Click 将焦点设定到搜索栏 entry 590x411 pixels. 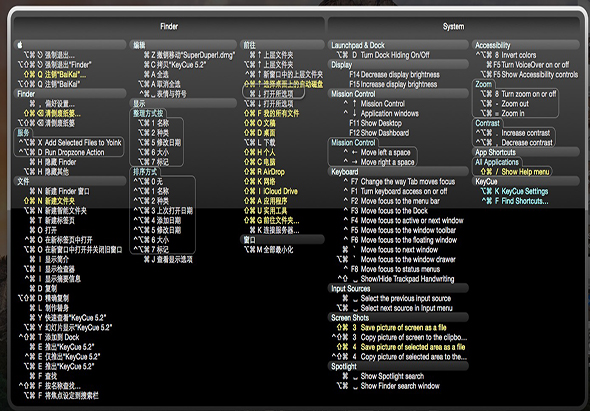click(61, 396)
